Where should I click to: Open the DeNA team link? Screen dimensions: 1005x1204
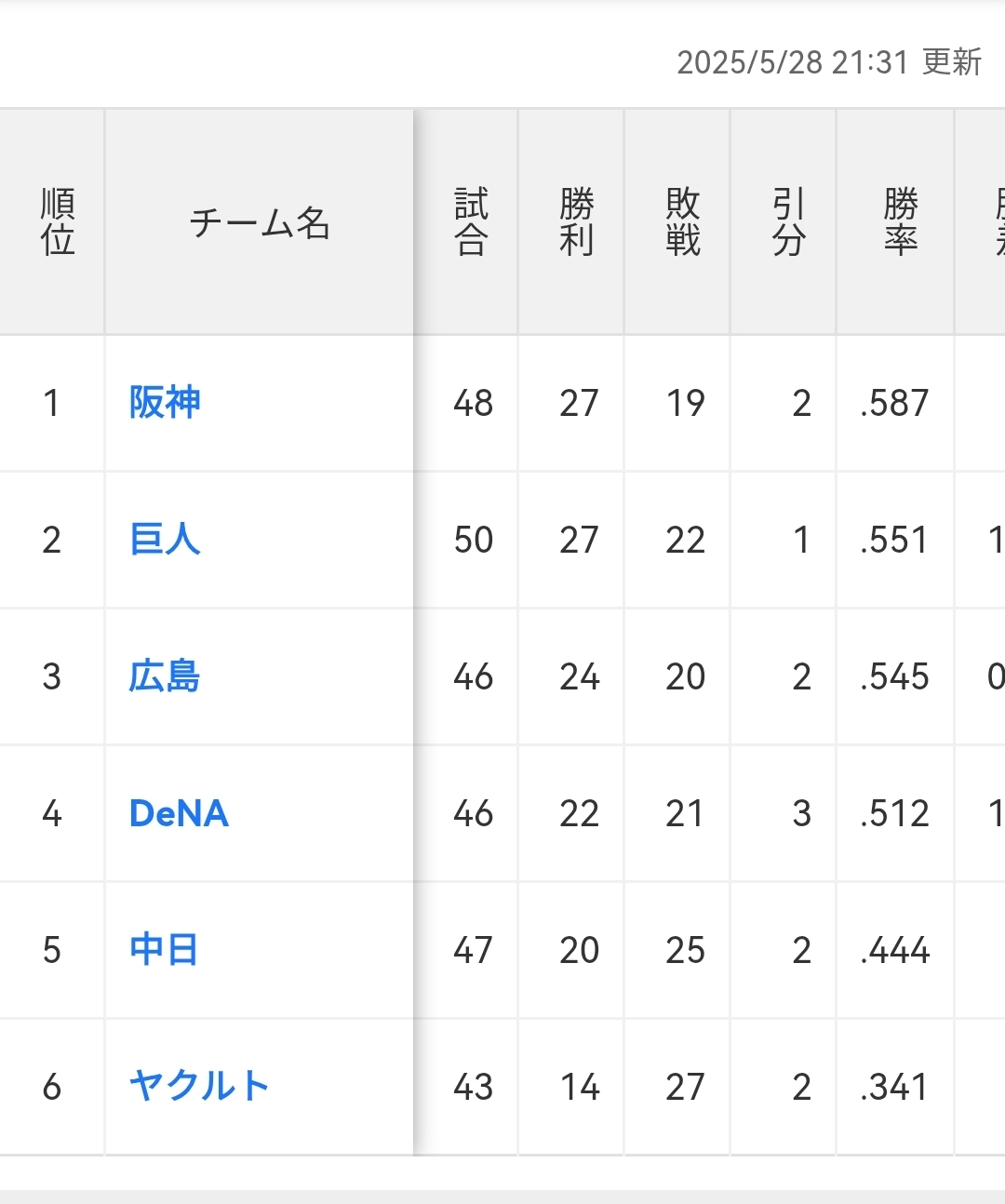click(x=179, y=813)
